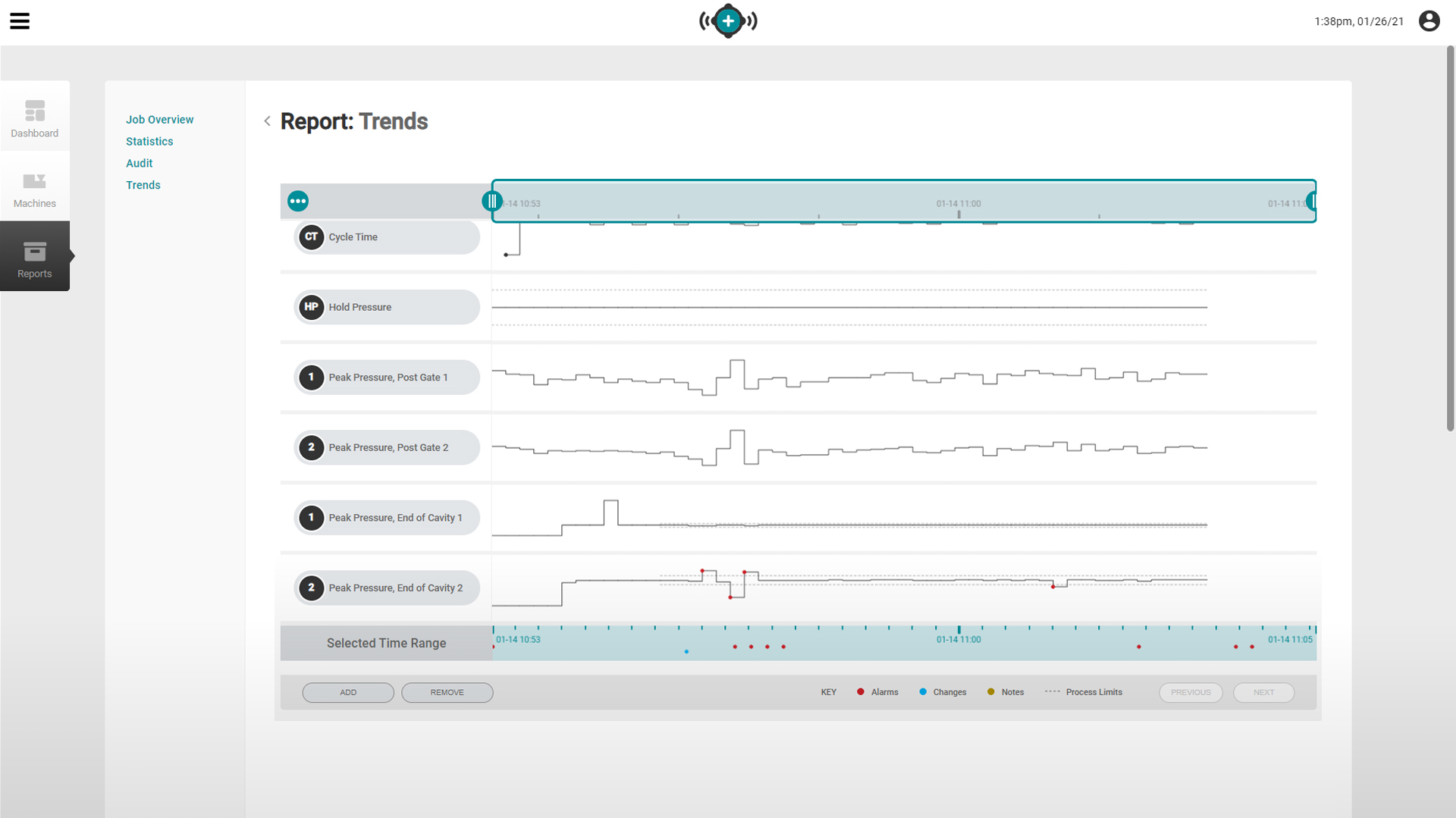
Task: Click the Selected Time Range label
Action: tap(386, 643)
